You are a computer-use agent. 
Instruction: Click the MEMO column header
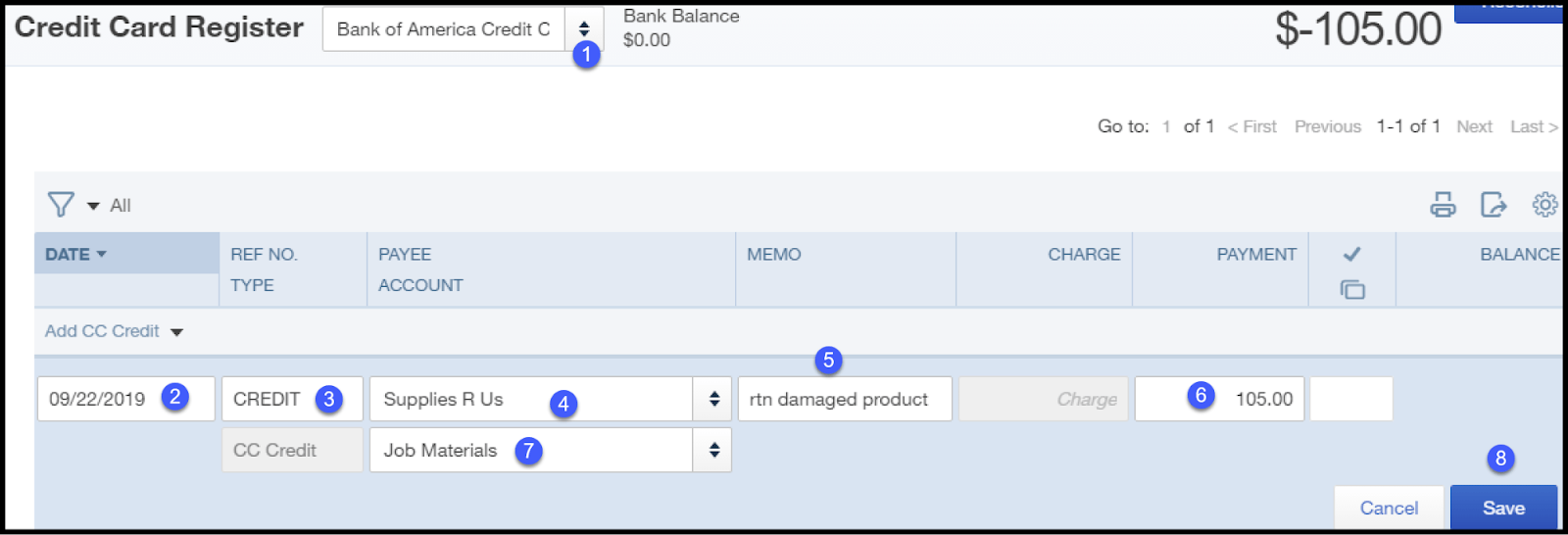point(774,254)
